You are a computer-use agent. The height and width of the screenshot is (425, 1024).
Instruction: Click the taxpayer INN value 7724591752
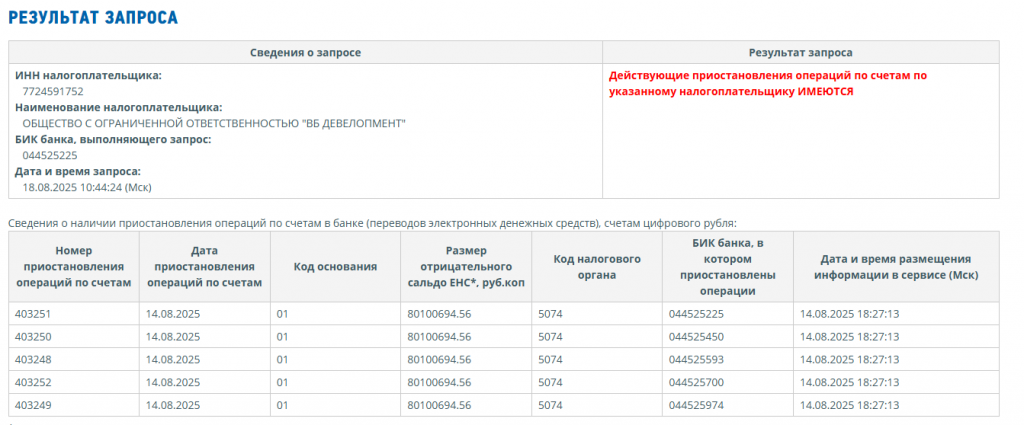tap(53, 91)
